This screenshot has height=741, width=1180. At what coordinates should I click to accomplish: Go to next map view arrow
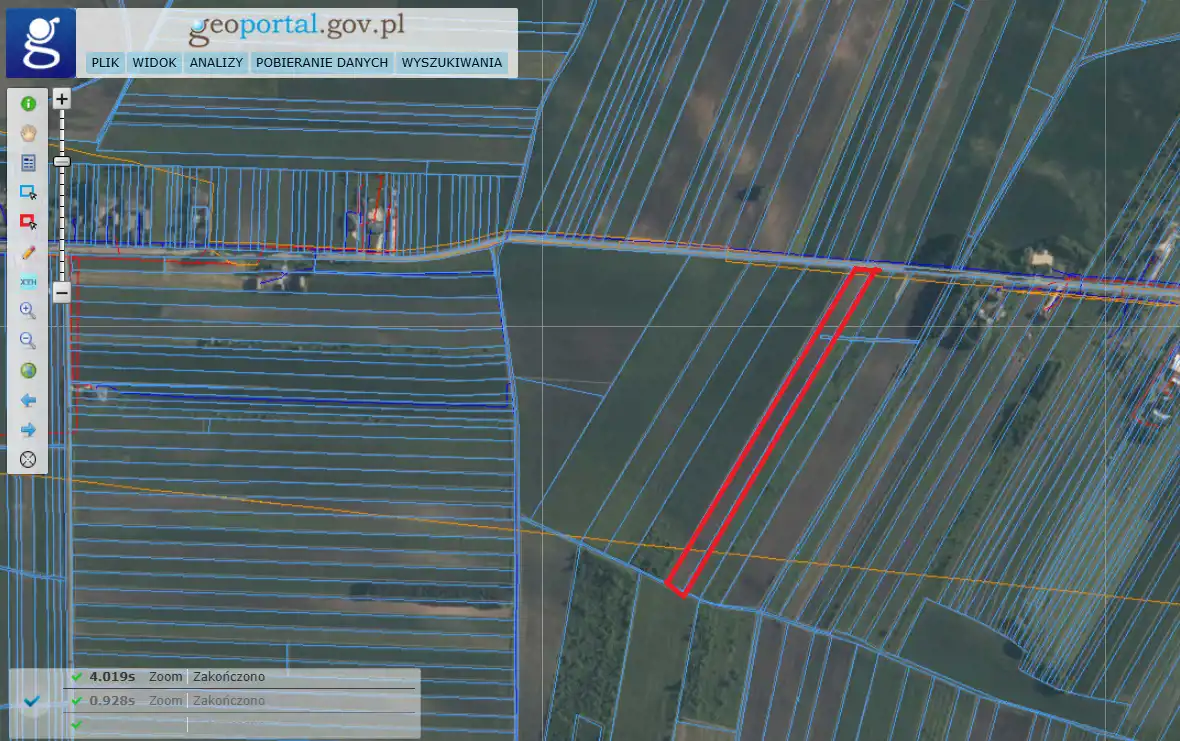tap(28, 430)
